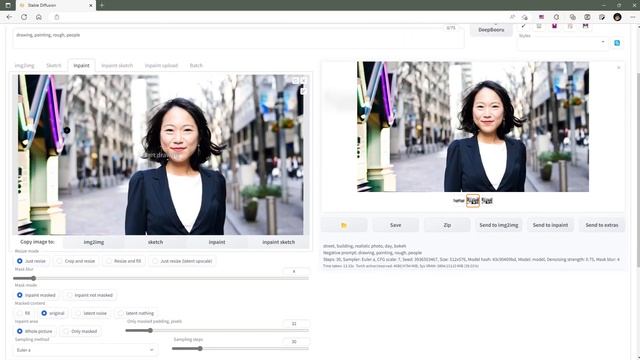Click the read aloud icon in address bar

tap(512, 17)
